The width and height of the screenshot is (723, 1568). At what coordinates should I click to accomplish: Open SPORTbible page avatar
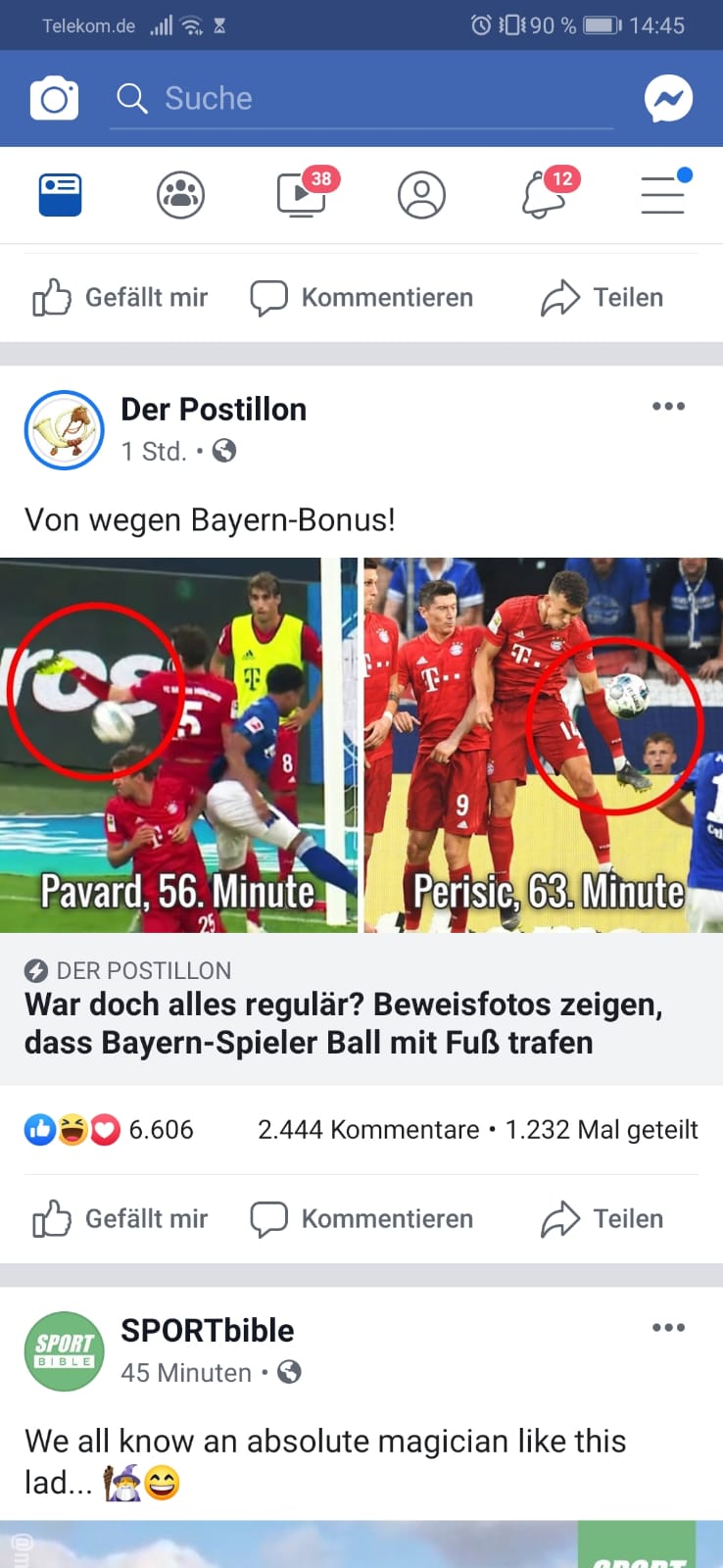(x=65, y=1350)
